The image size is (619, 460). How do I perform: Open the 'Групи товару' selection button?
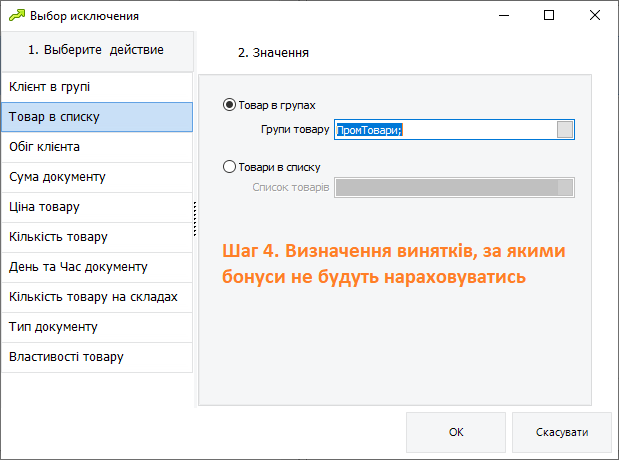click(x=565, y=130)
